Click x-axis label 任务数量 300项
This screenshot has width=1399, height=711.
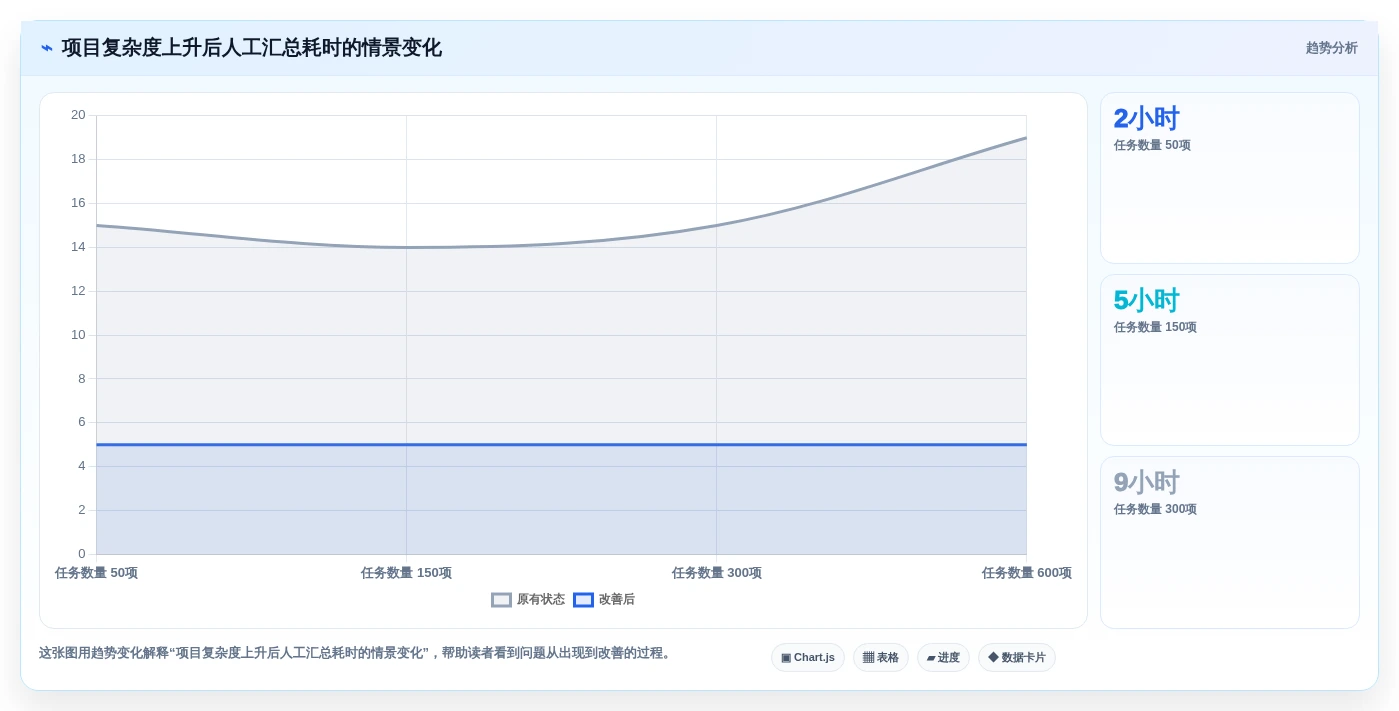[x=716, y=573]
